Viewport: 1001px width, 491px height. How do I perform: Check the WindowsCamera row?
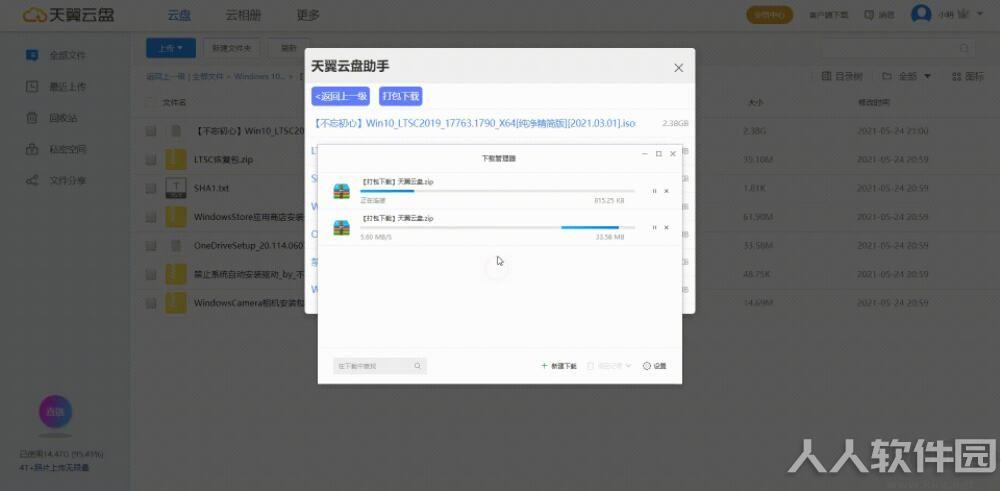pos(151,303)
